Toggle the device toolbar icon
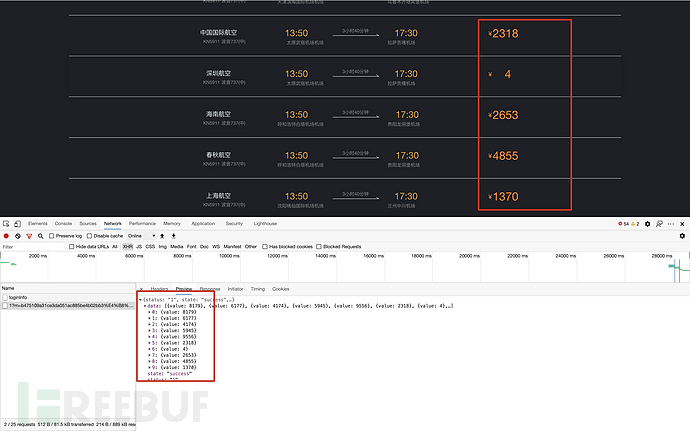The image size is (690, 431). (18, 224)
